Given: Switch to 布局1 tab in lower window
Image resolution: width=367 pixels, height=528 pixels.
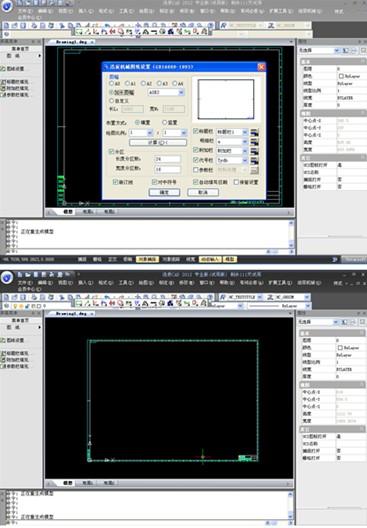Looking at the screenshot, I should point(88,483).
